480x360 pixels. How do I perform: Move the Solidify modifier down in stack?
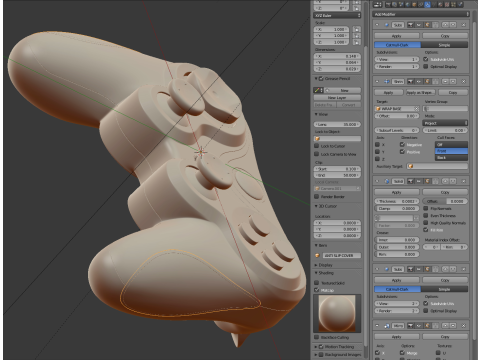click(453, 181)
